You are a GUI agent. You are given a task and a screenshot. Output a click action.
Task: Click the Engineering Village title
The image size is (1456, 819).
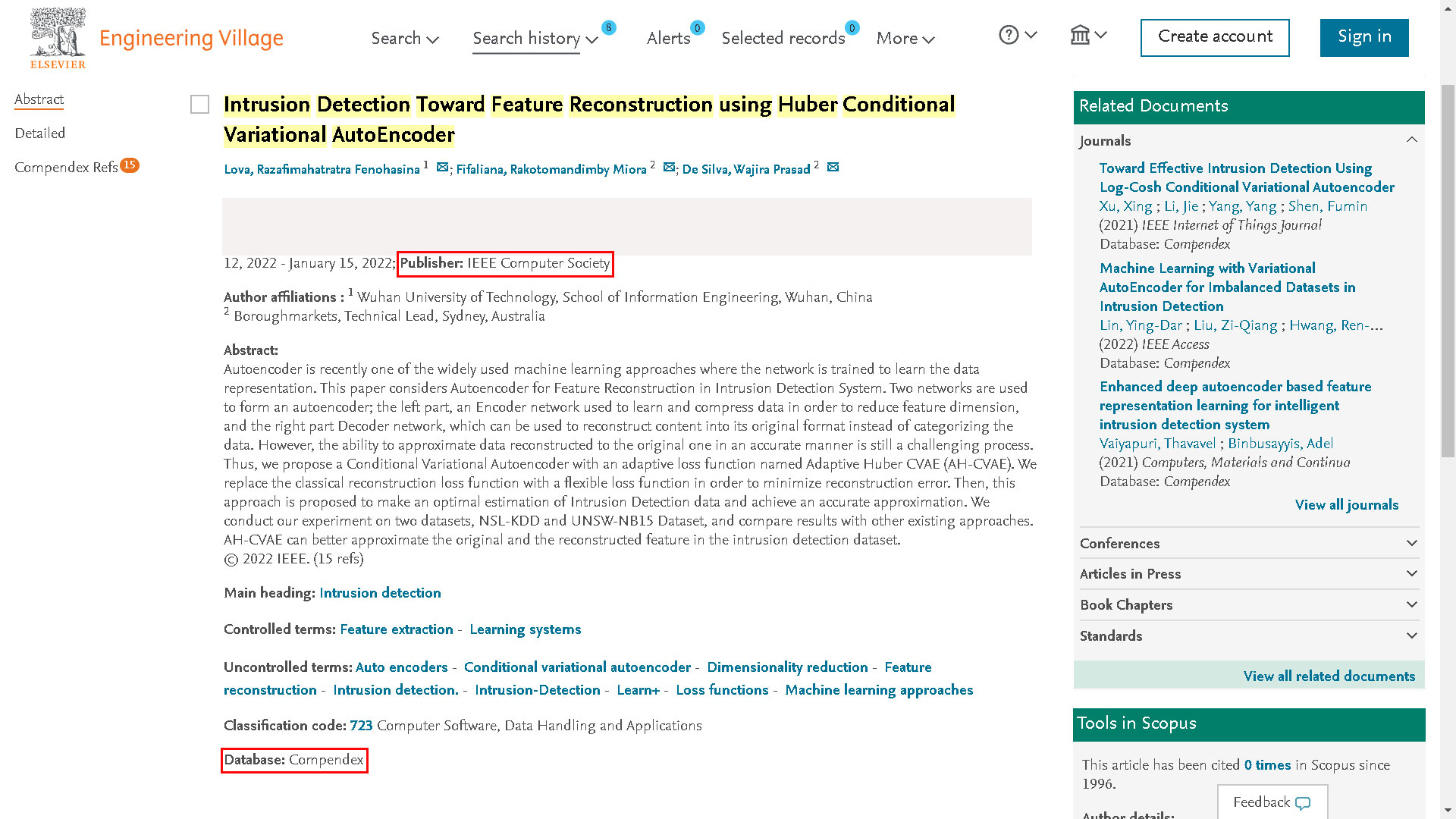tap(191, 38)
